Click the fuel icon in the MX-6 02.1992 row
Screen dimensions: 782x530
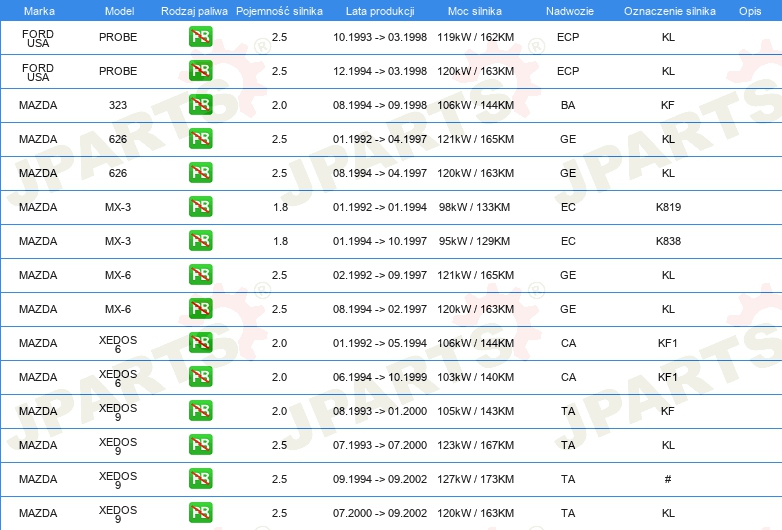click(200, 275)
